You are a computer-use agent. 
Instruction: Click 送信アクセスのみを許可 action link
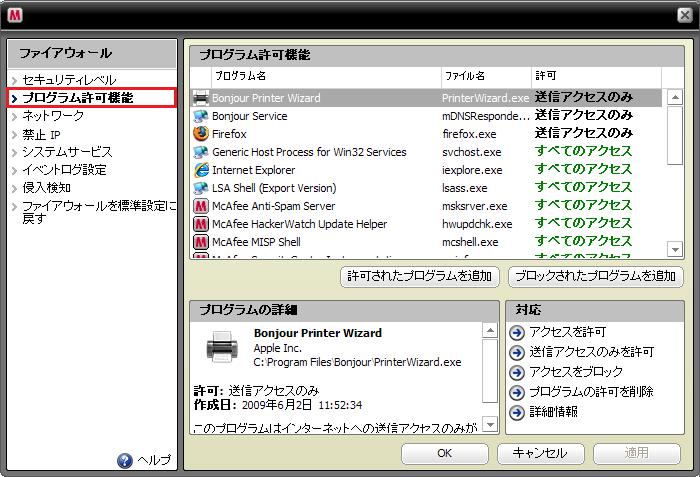point(591,352)
